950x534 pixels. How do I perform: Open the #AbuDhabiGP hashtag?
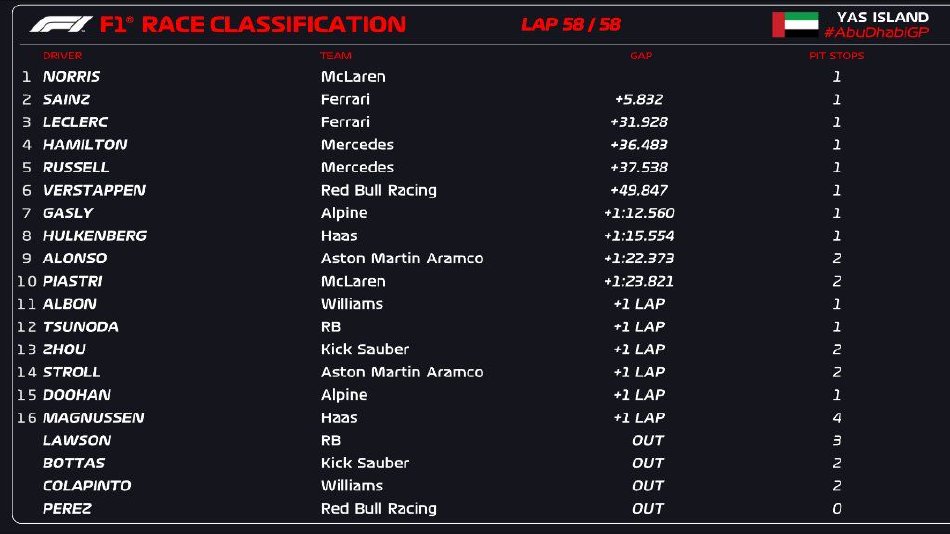(x=877, y=33)
